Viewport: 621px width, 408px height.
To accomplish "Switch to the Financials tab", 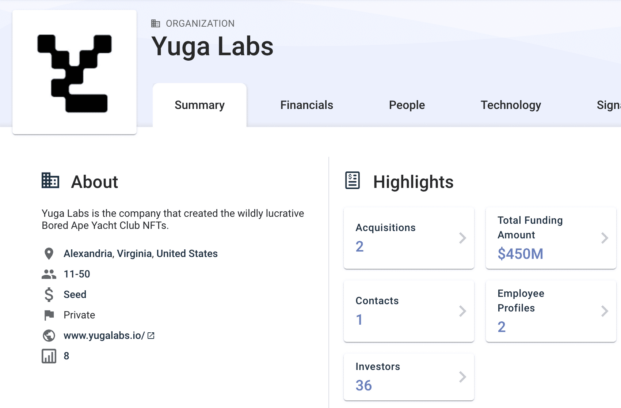I will pyautogui.click(x=307, y=105).
